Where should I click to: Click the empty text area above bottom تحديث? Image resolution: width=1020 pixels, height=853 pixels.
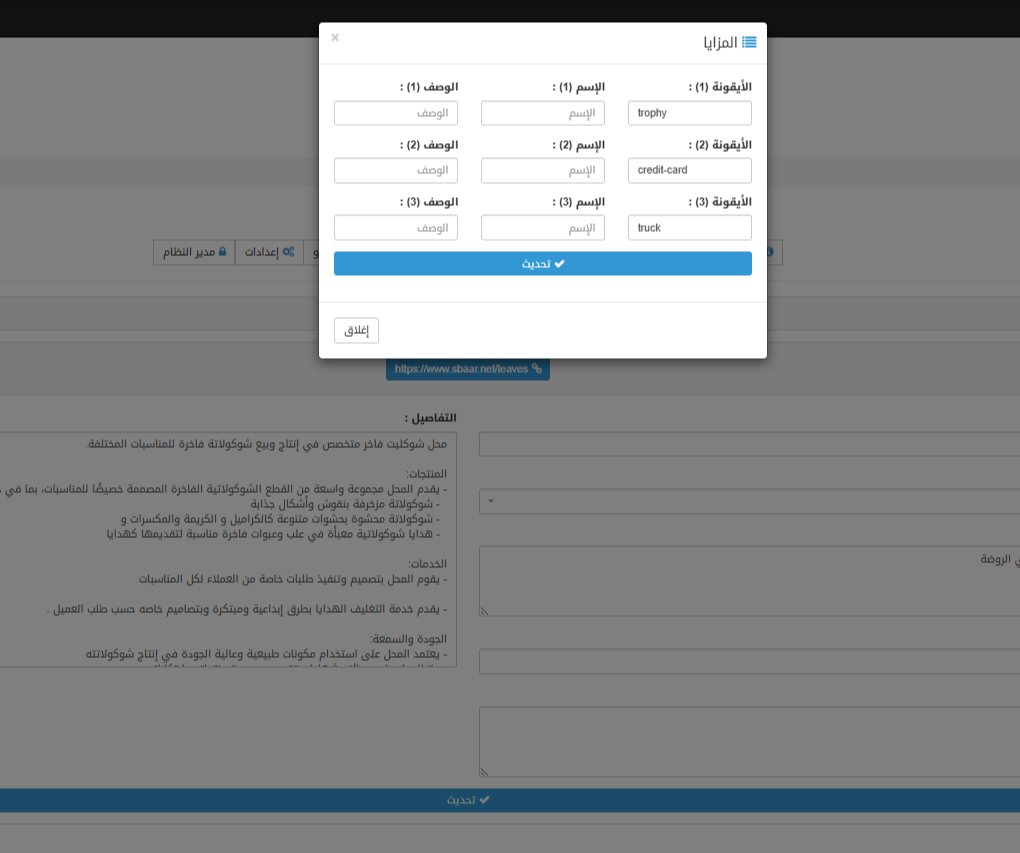pos(750,742)
